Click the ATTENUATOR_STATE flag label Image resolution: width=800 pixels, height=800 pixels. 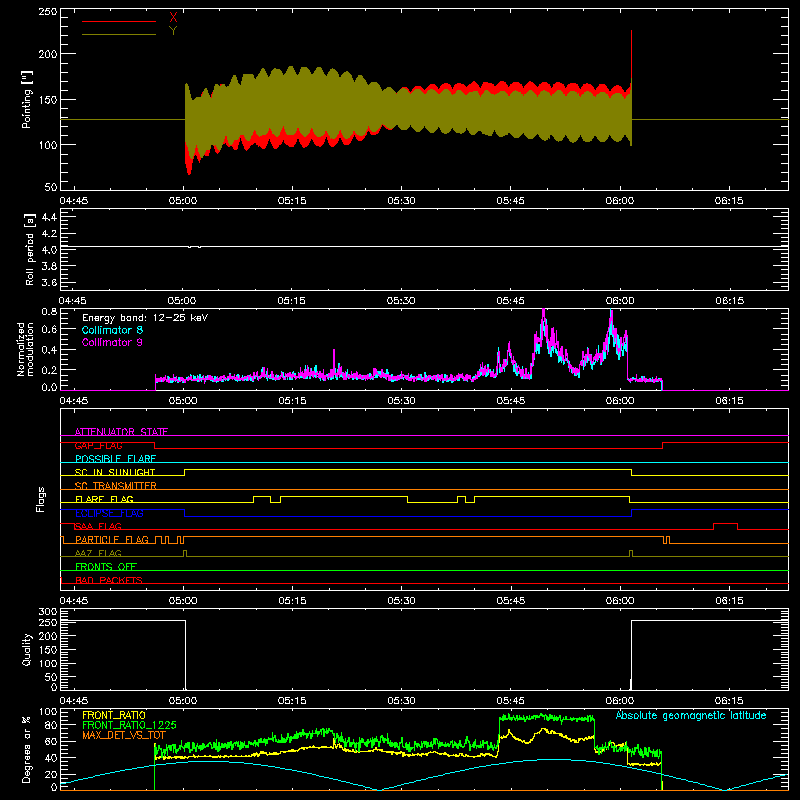tap(121, 432)
